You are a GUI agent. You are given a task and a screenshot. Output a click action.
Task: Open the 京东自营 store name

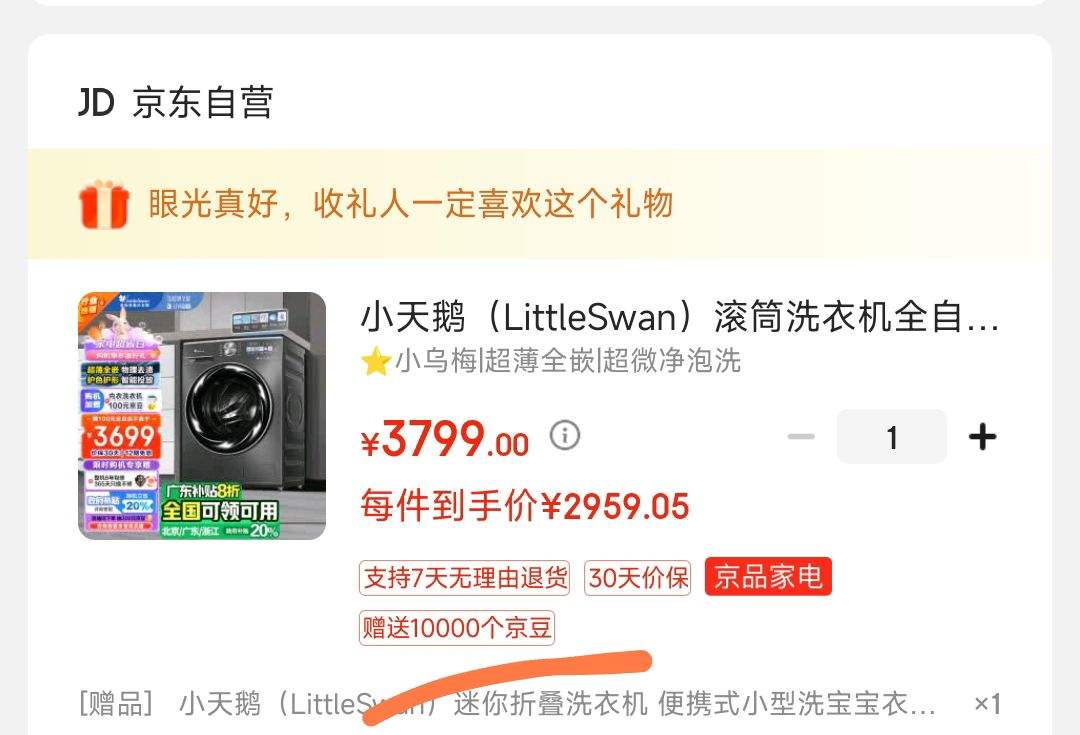coord(202,103)
